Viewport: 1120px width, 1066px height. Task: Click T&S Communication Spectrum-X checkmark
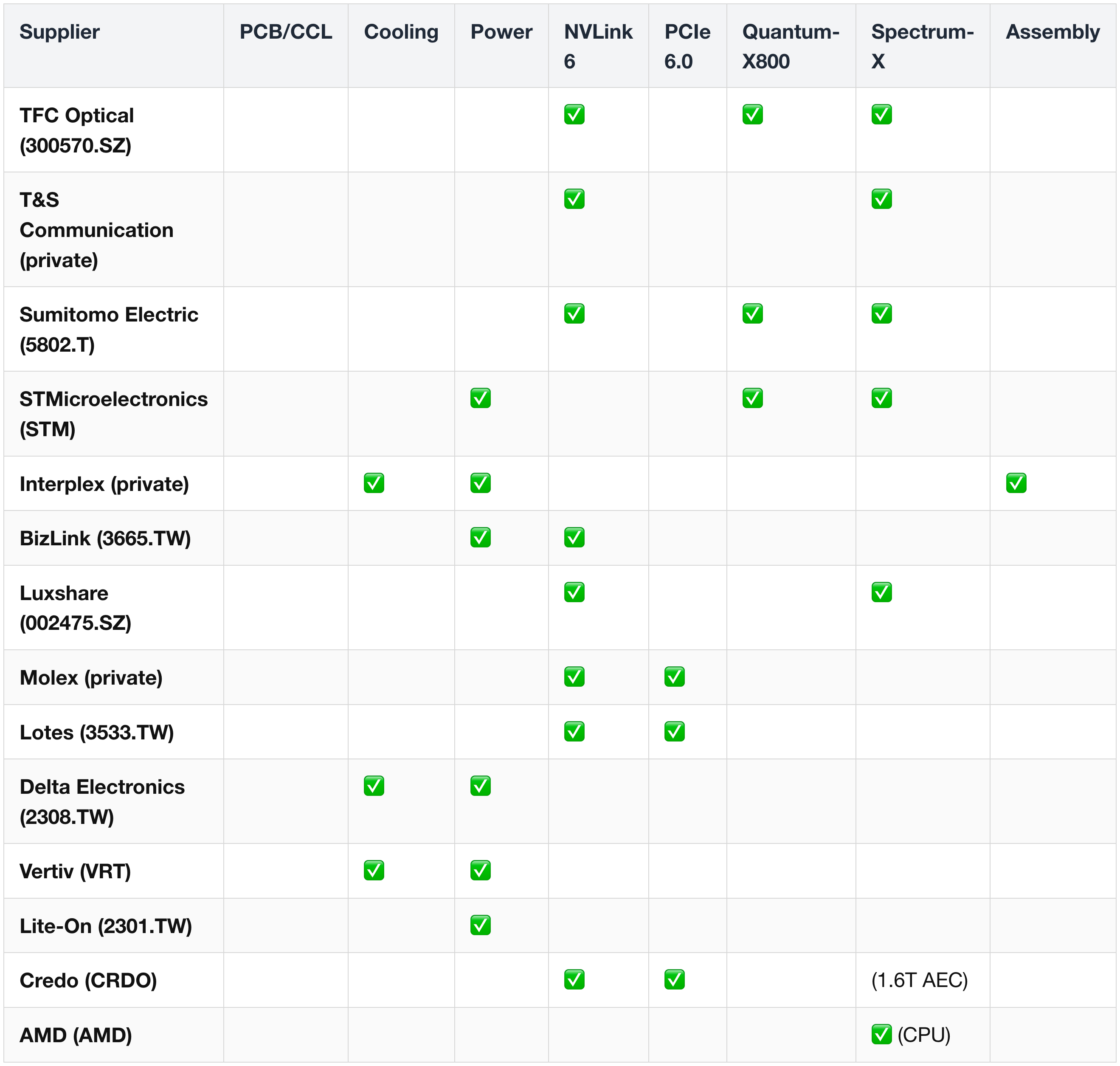coord(881,199)
